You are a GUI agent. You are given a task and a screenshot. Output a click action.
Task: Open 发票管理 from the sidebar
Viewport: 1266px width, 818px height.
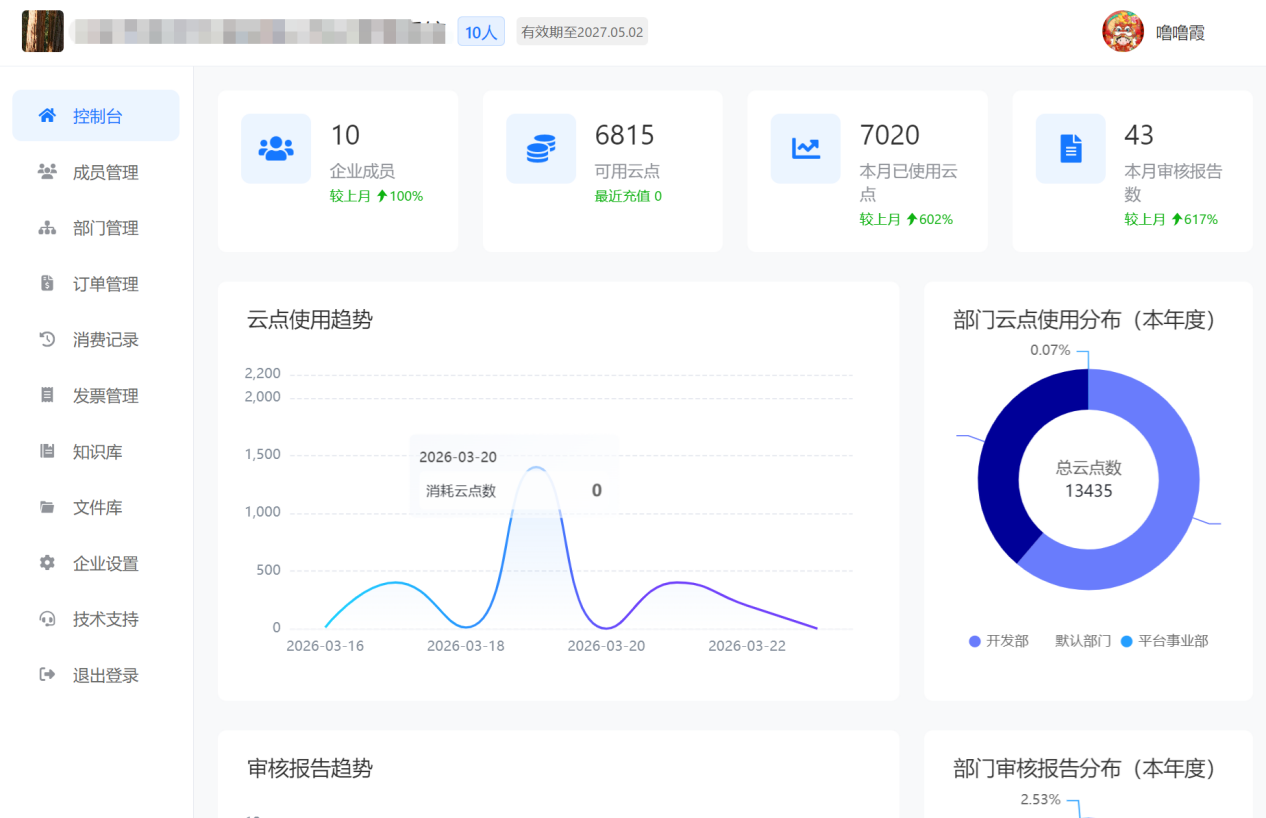click(105, 396)
